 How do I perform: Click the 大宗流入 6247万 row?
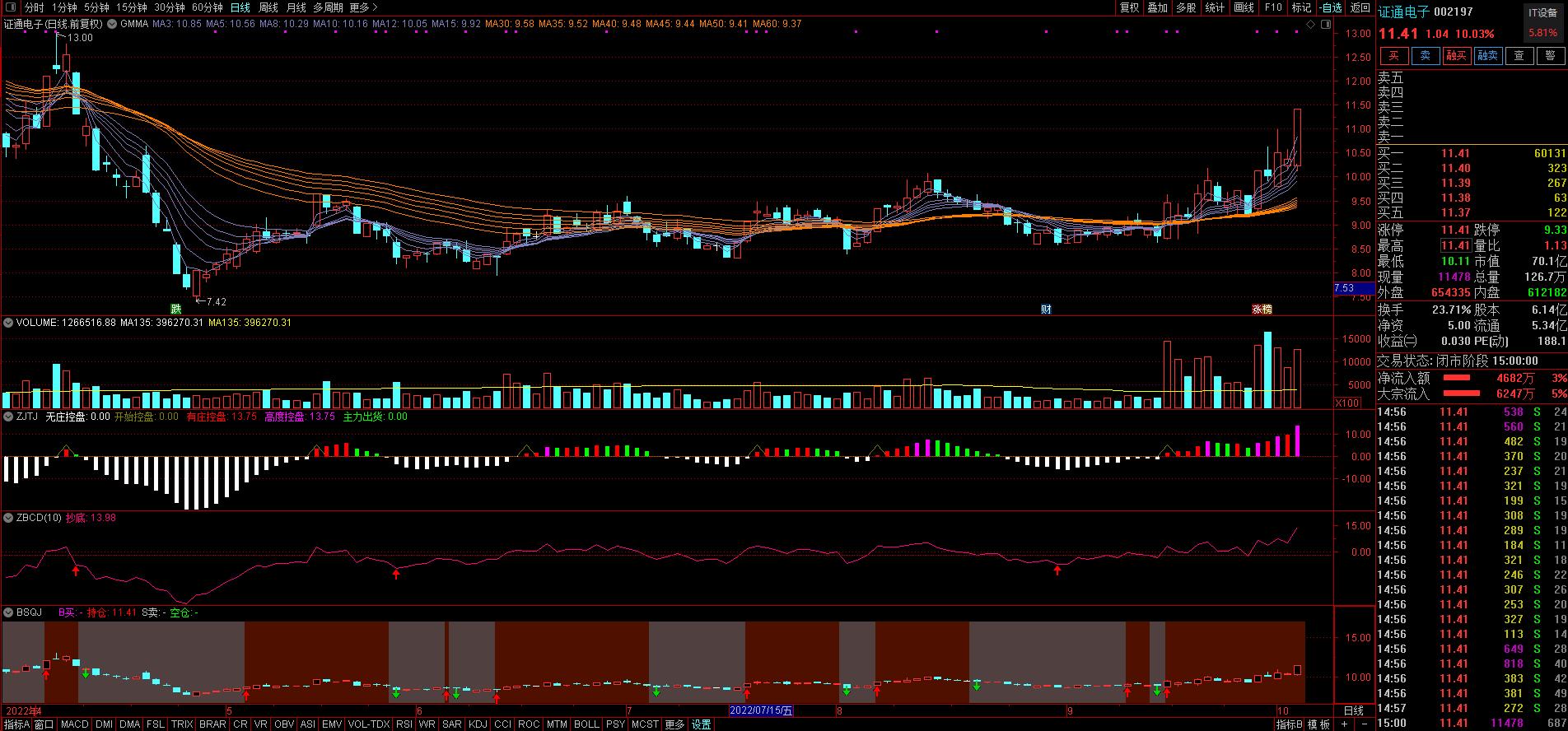(x=1472, y=394)
